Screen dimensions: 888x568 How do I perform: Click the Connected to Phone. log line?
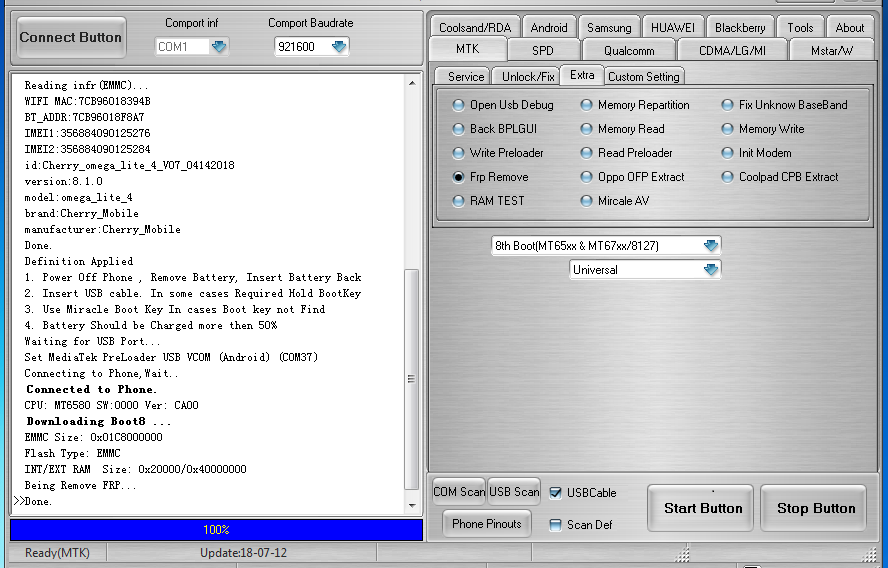click(92, 390)
